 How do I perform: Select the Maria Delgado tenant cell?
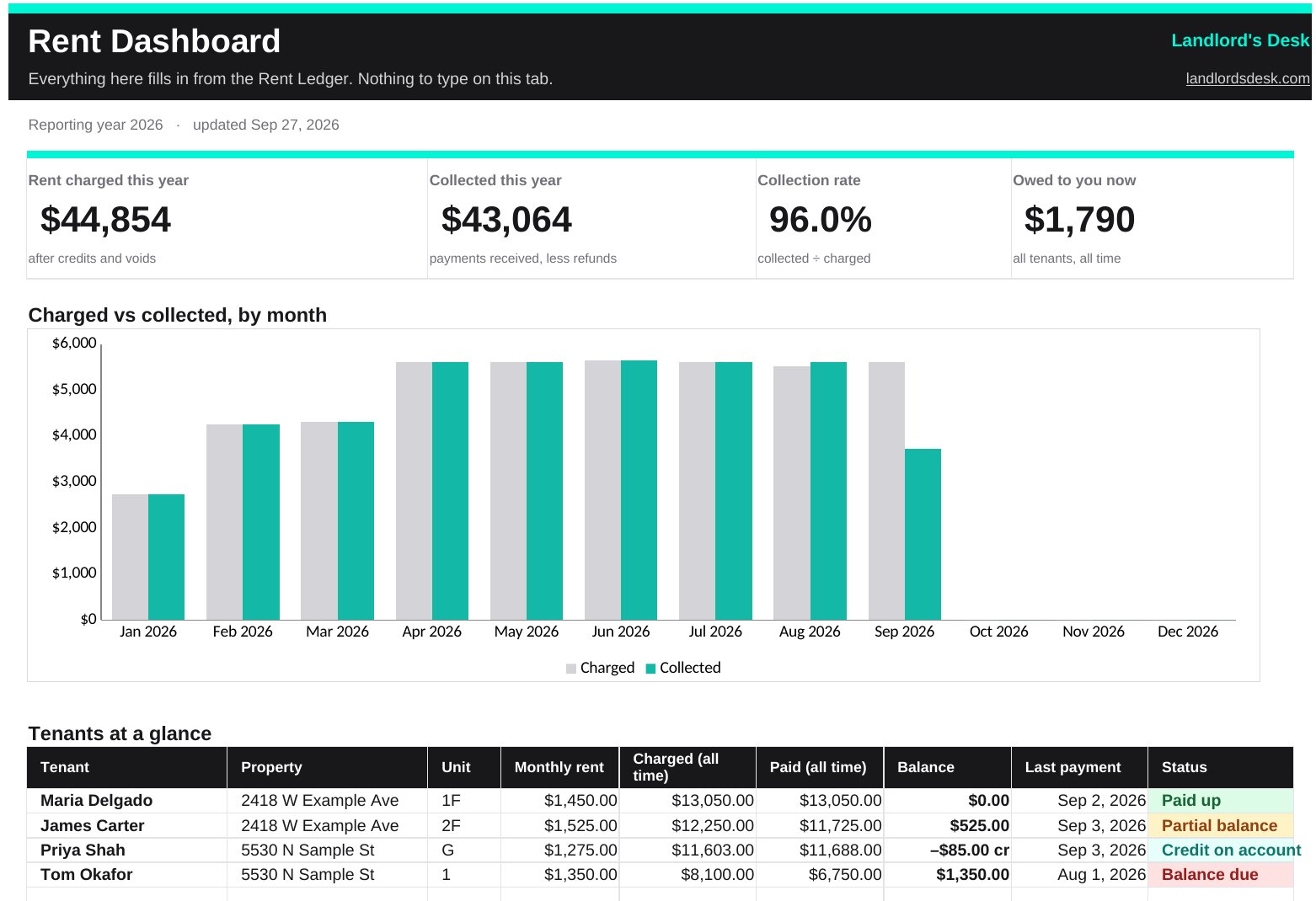127,801
